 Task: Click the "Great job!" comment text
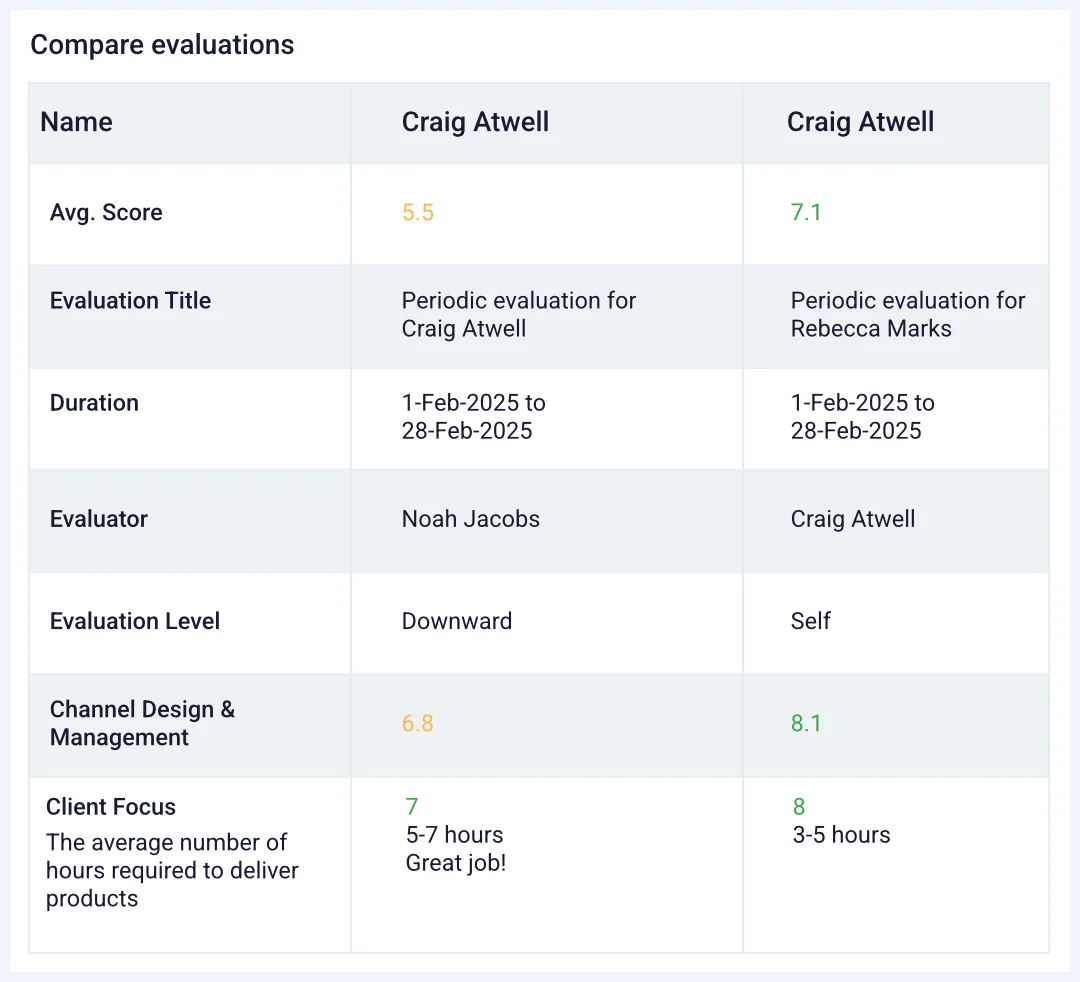point(456,863)
